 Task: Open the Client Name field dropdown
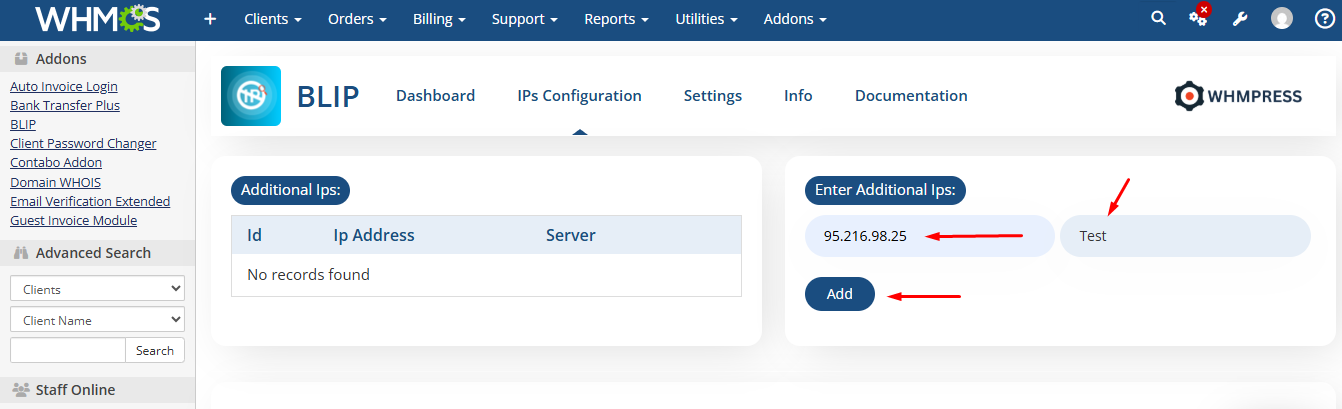coord(97,320)
